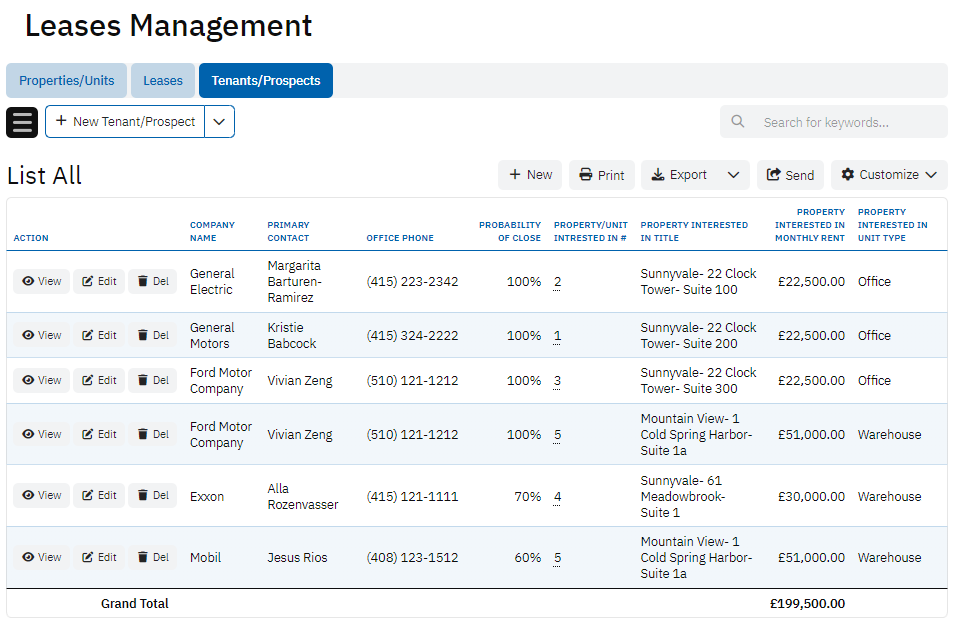Click the Print button with printer icon

click(x=602, y=175)
